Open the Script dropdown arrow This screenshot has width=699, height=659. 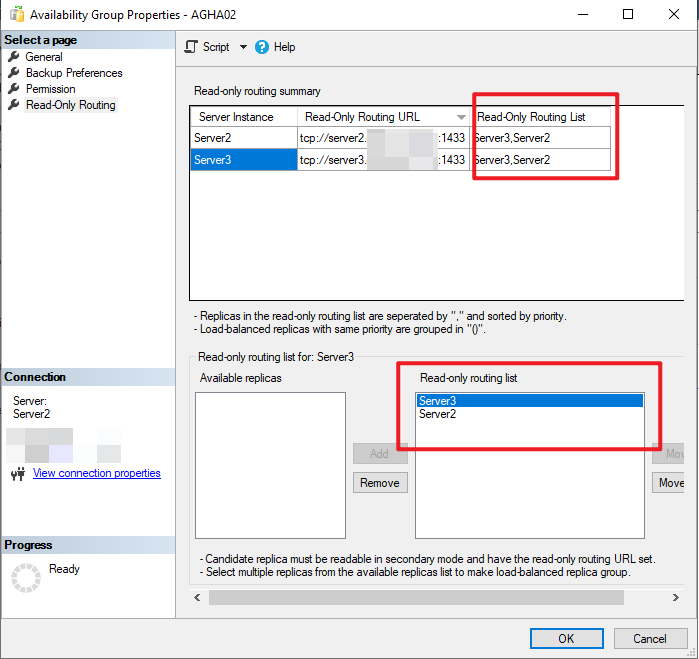coord(243,47)
